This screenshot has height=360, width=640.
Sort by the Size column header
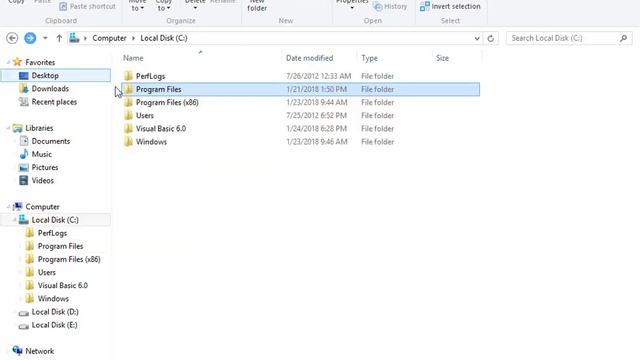(x=442, y=58)
